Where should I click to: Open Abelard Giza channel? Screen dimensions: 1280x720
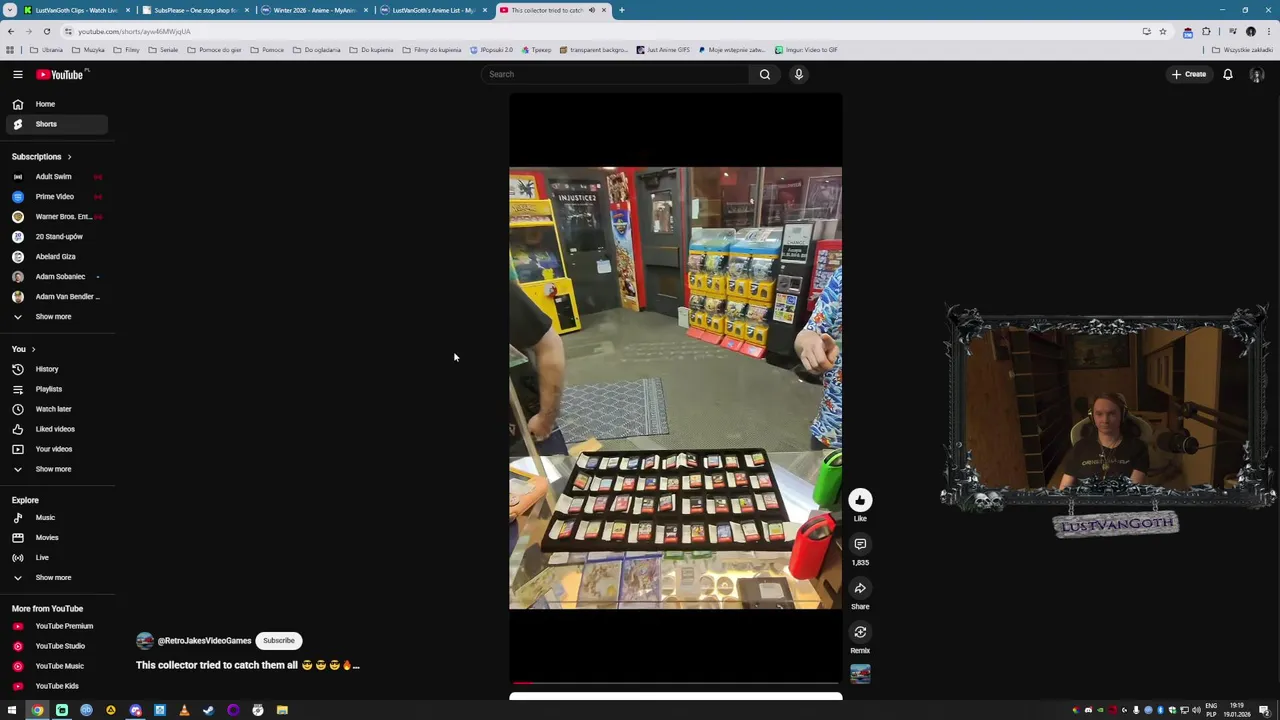click(57, 256)
